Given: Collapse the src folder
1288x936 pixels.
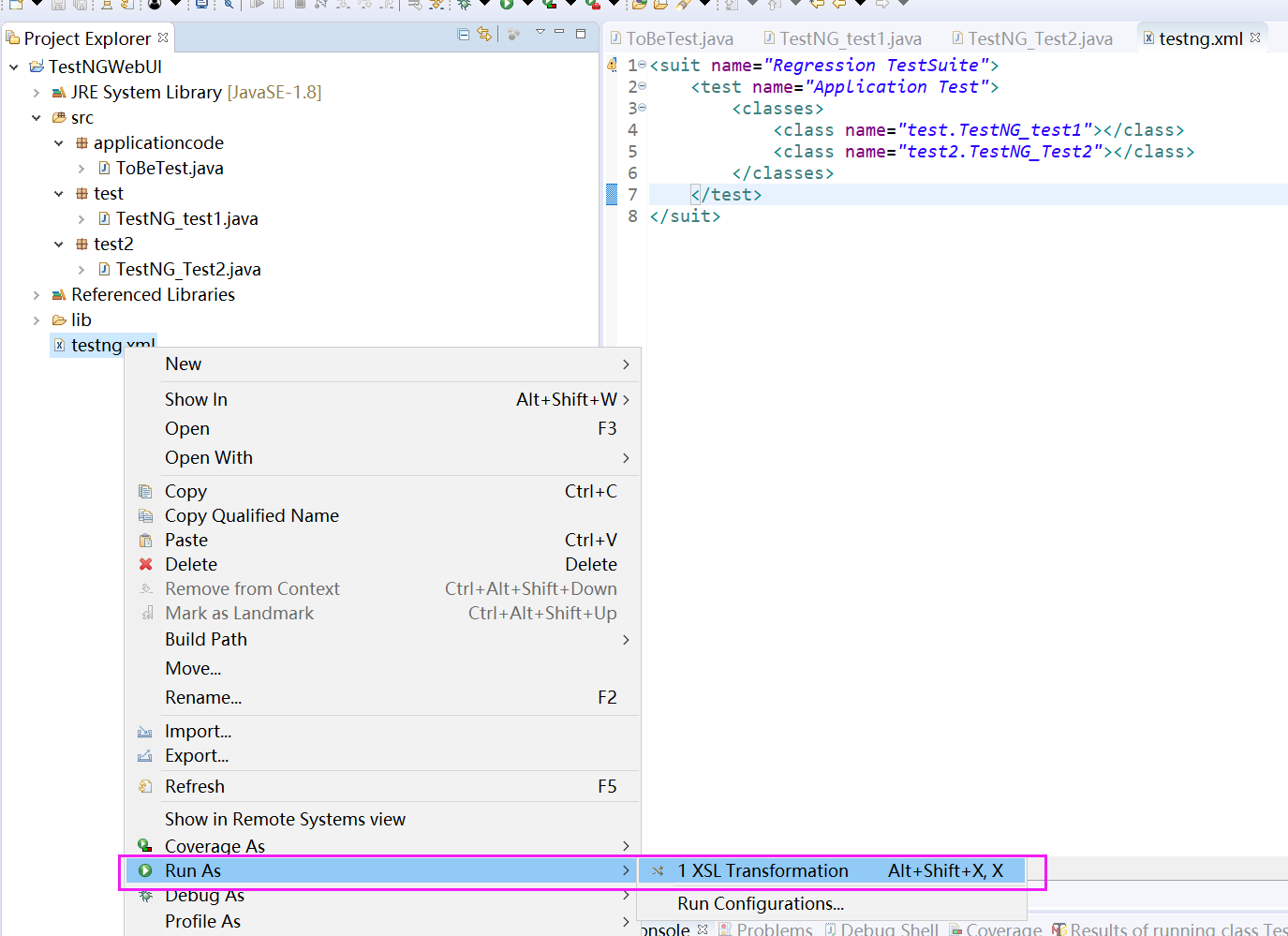Looking at the screenshot, I should click(x=37, y=118).
